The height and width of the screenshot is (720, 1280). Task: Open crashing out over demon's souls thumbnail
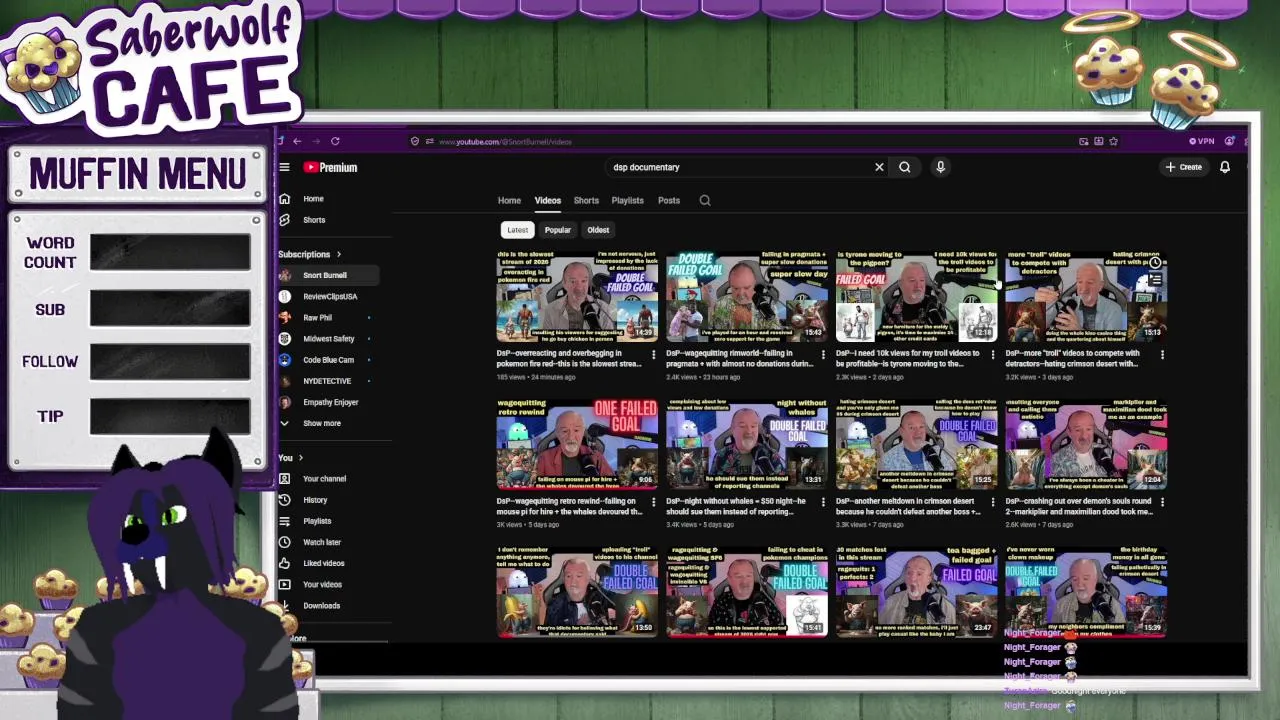tap(1086, 443)
